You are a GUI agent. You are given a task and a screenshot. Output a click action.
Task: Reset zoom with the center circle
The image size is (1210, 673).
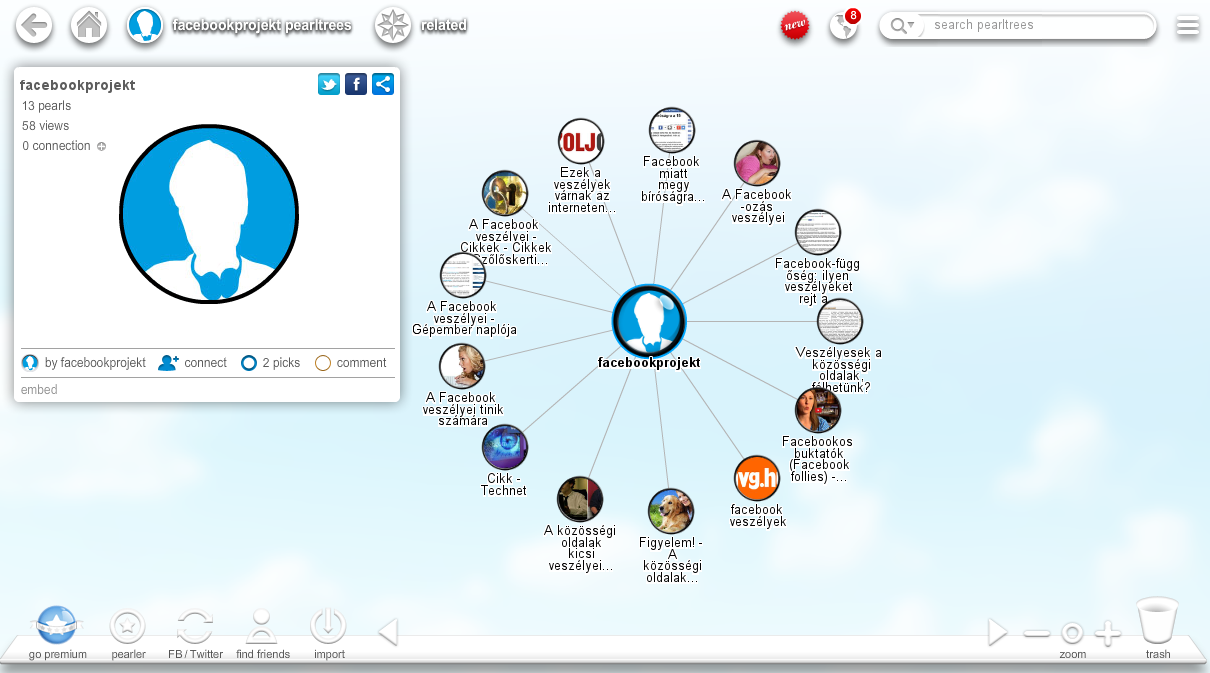[1072, 633]
